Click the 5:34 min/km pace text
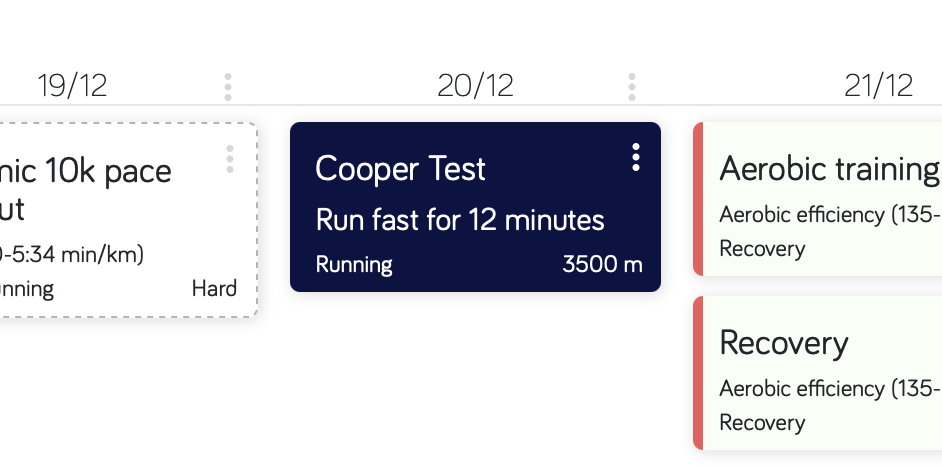Image resolution: width=942 pixels, height=468 pixels. 75,254
